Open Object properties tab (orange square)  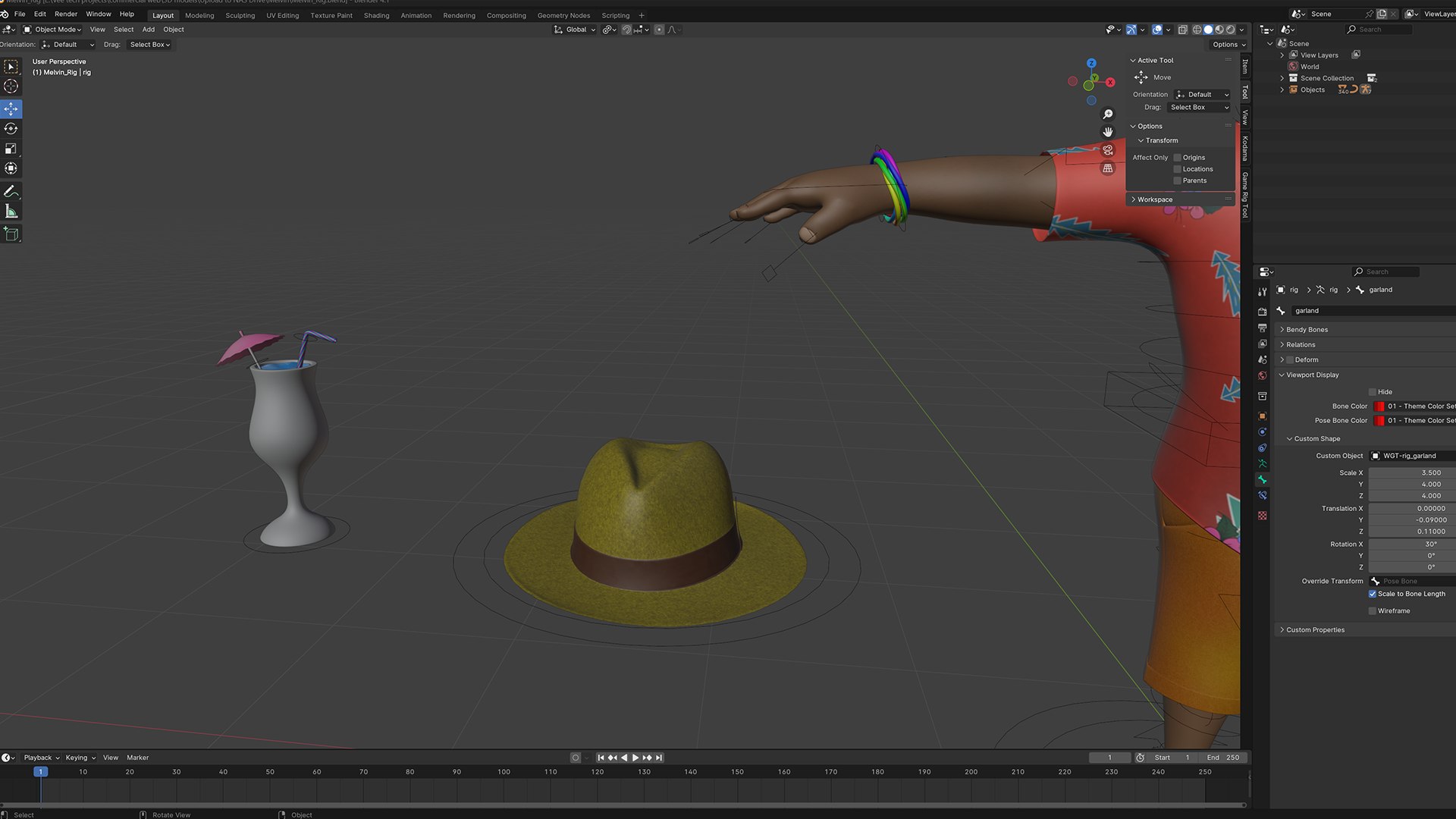pyautogui.click(x=1262, y=416)
